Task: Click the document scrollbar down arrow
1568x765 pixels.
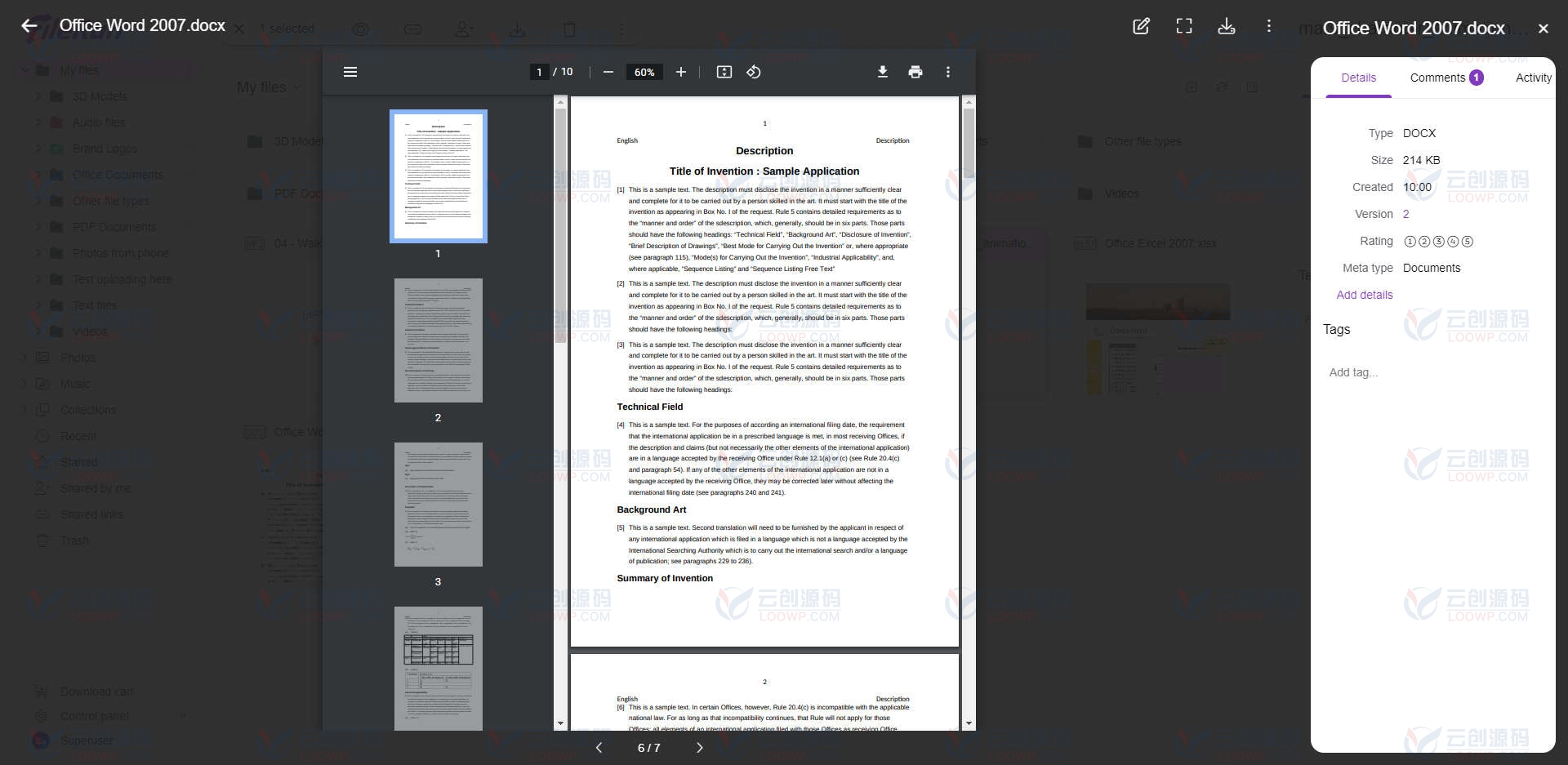Action: tap(969, 723)
